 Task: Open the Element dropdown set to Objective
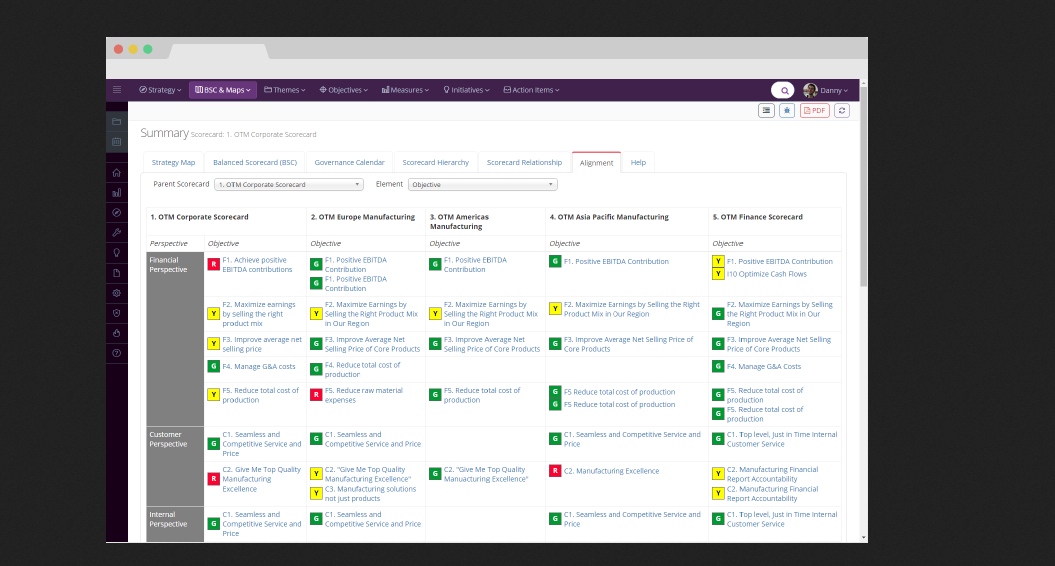(482, 185)
